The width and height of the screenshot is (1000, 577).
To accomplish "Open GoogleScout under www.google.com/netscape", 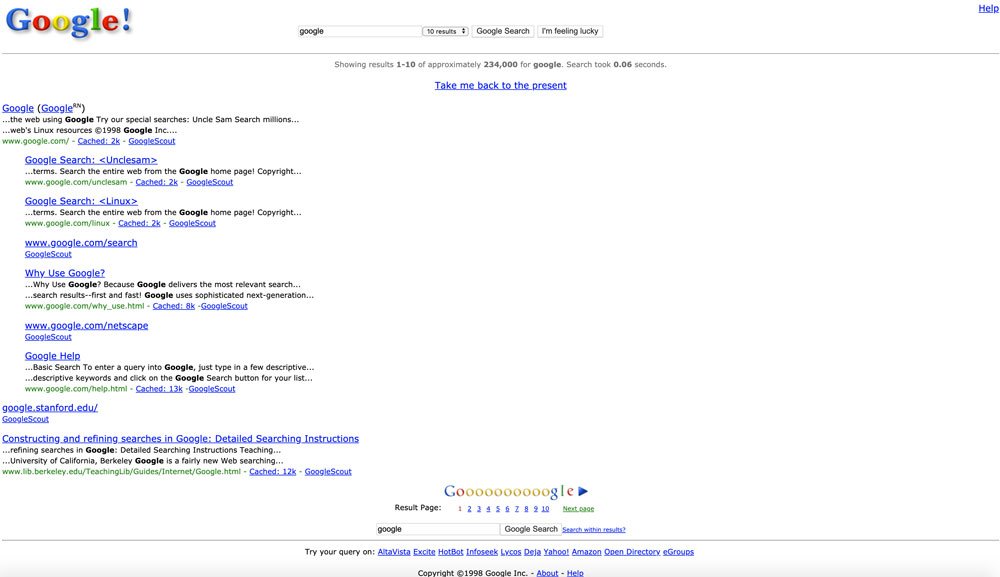I will 48,337.
